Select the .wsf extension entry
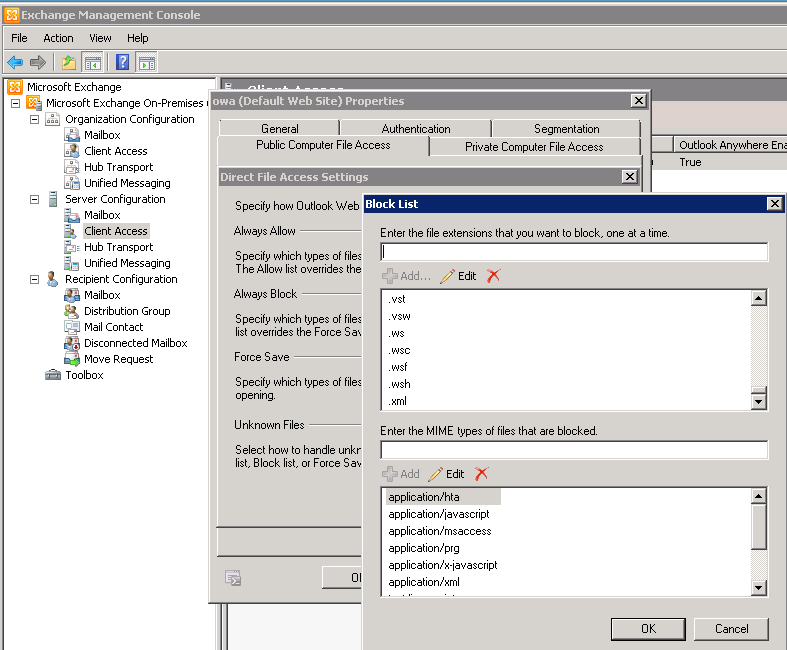 (x=398, y=367)
